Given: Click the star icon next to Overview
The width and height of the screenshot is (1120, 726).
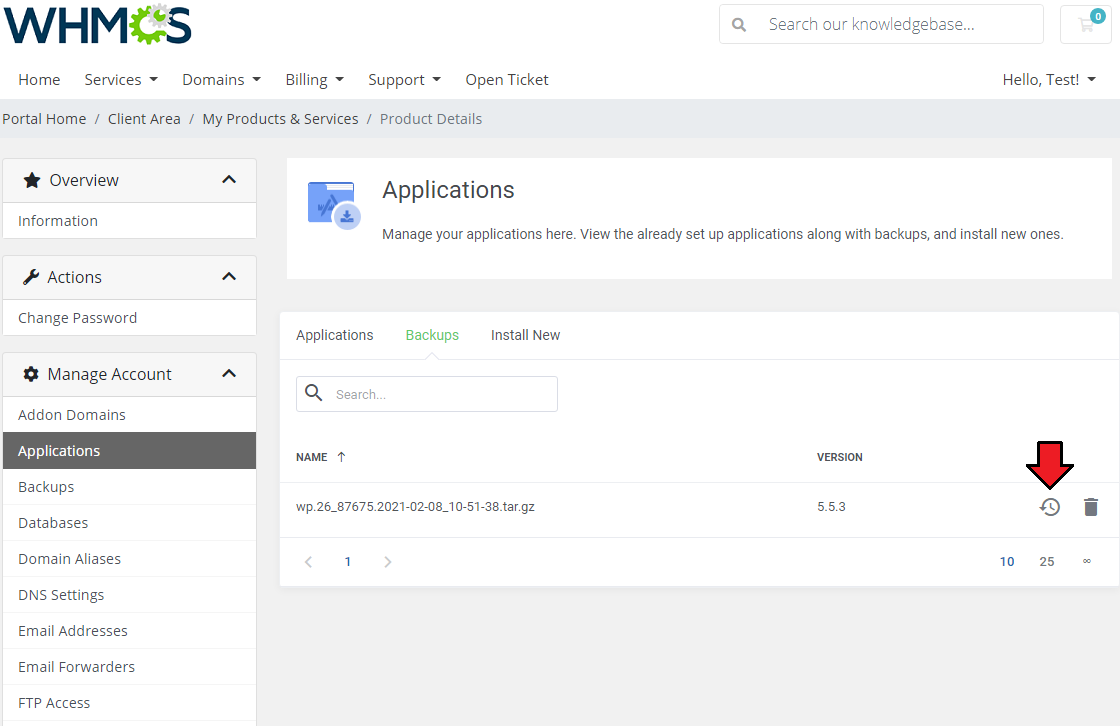Looking at the screenshot, I should coord(31,180).
